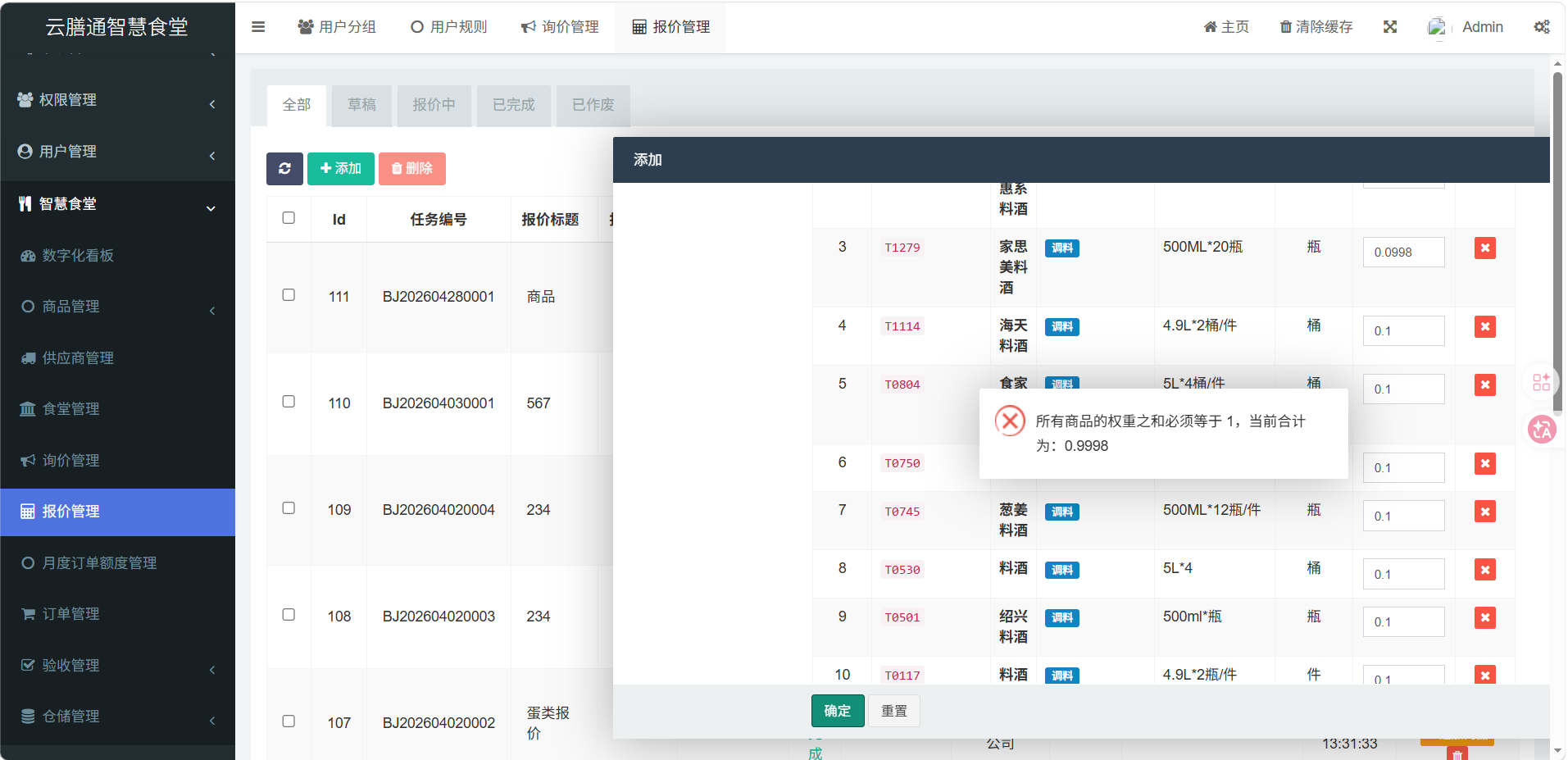Expand the 权限管理 sidebar menu
Viewport: 1568px width, 760px height.
117,100
